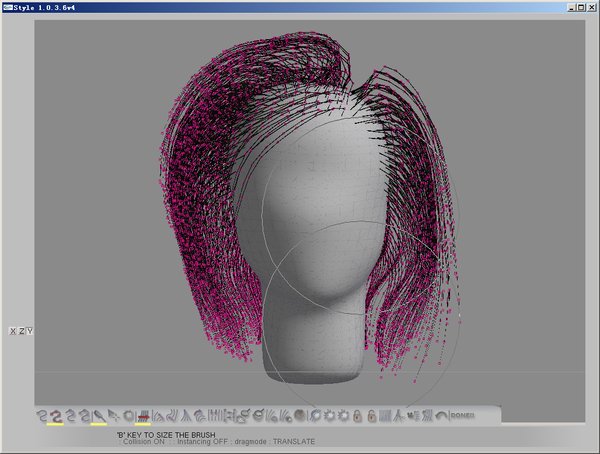Click the red comb icon in toolbar
The image size is (600, 454).
coord(143,415)
